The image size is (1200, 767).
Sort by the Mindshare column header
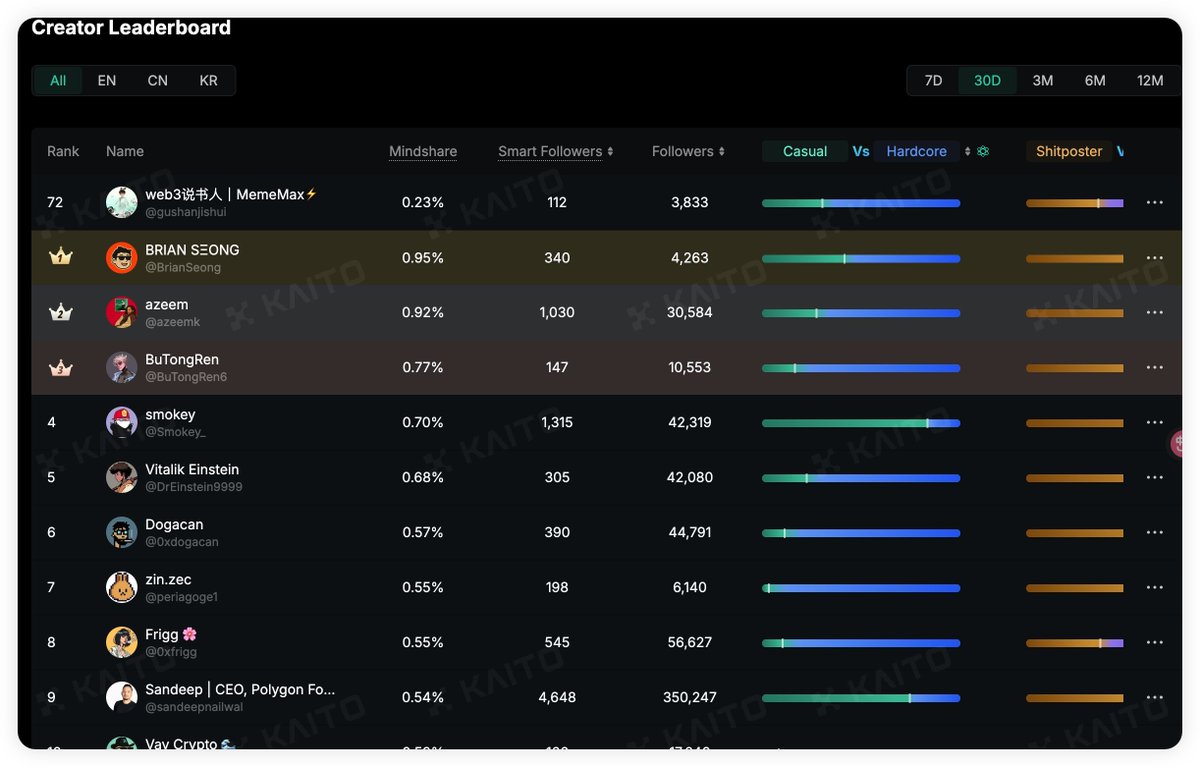423,151
